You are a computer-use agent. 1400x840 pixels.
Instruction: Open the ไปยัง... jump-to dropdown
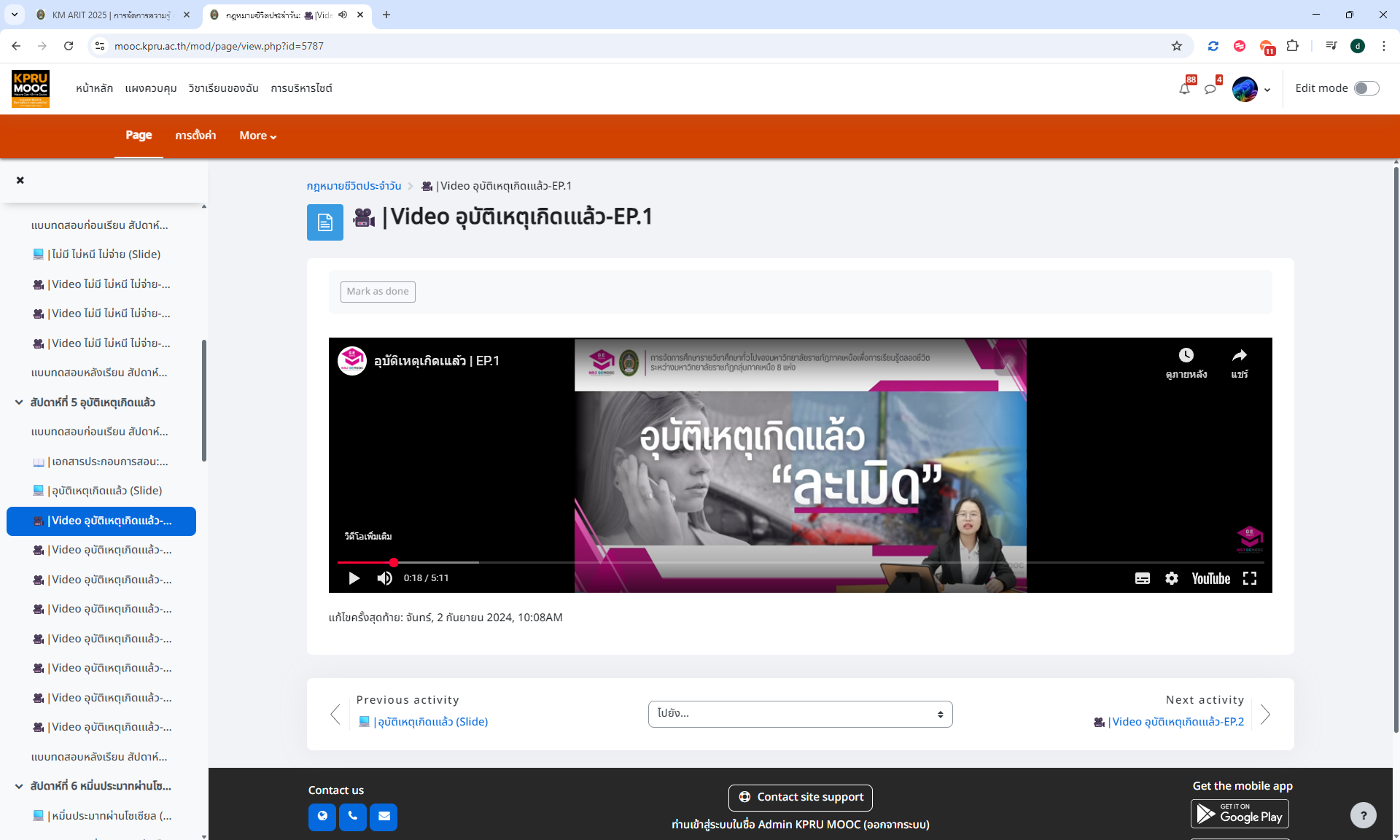click(800, 714)
